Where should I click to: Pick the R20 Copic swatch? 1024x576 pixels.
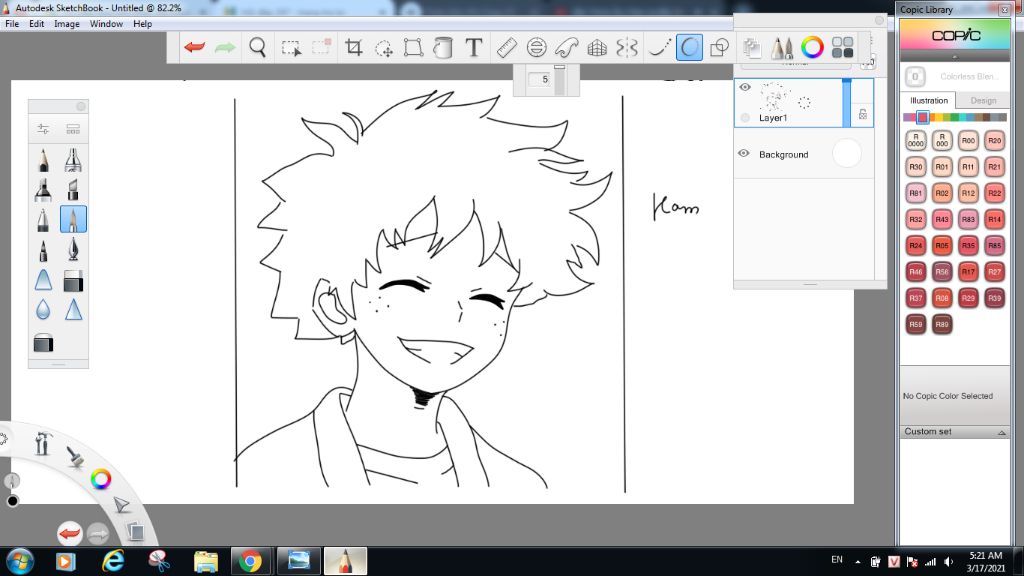(994, 140)
